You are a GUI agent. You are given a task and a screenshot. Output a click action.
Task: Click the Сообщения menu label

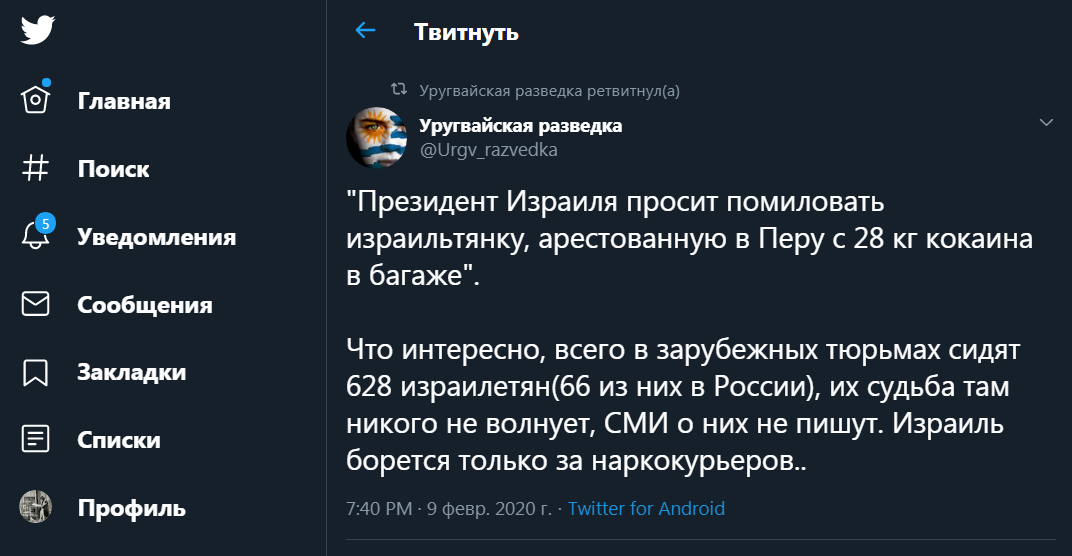pyautogui.click(x=145, y=305)
